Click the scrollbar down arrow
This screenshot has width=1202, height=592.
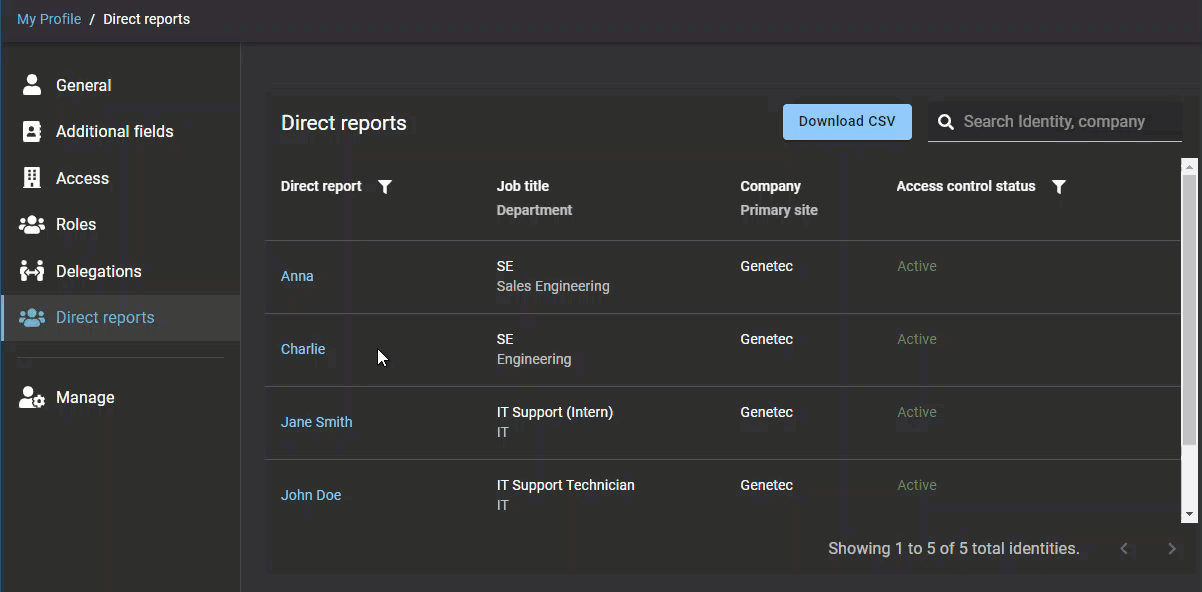(1189, 515)
